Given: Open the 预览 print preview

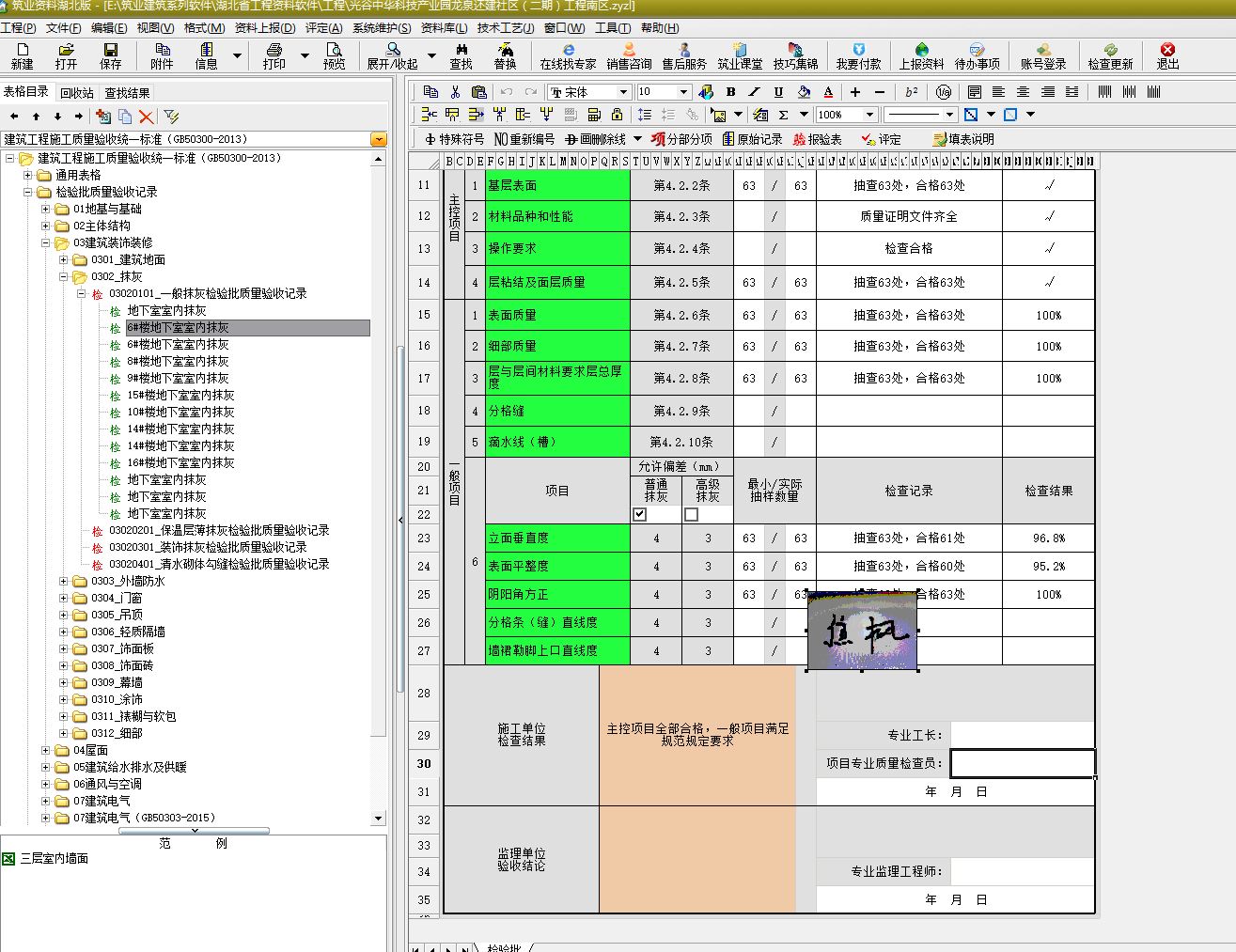Looking at the screenshot, I should click(x=334, y=55).
